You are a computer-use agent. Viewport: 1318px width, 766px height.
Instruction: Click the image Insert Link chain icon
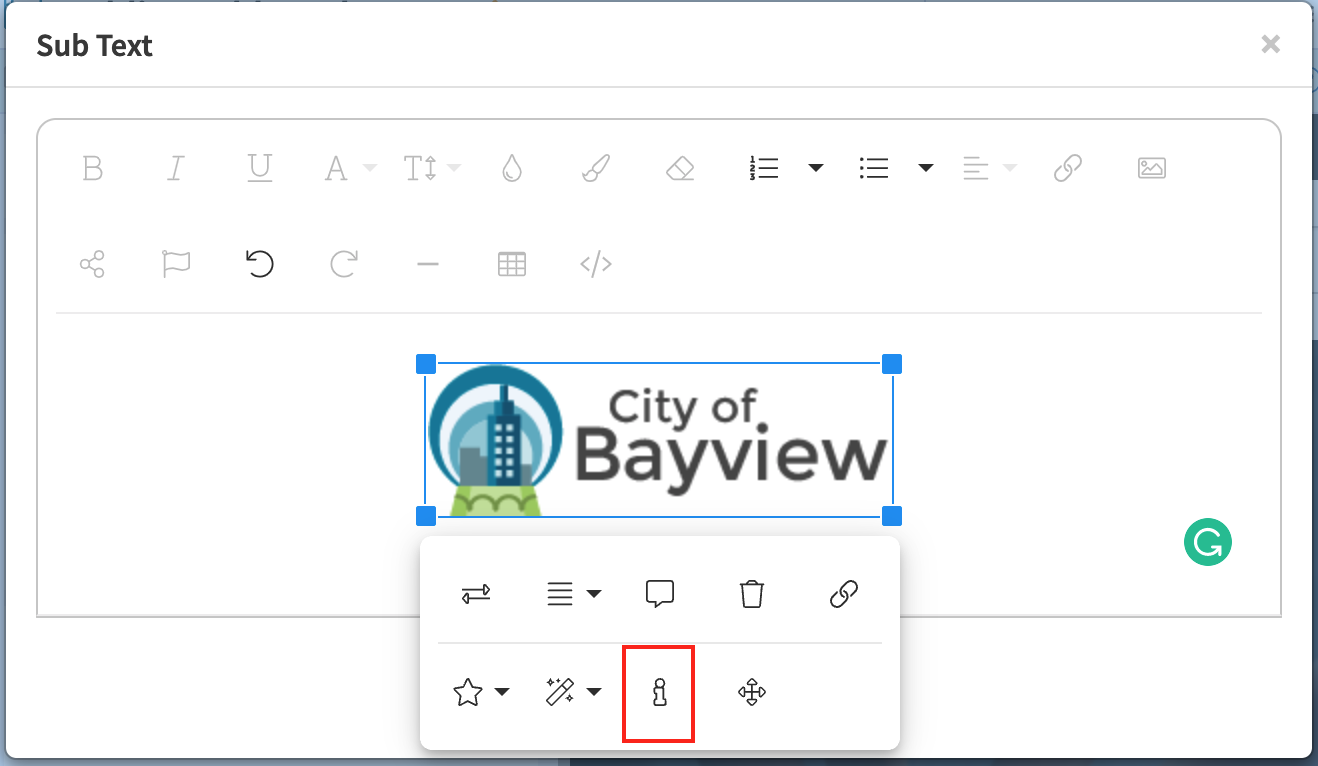tap(844, 594)
